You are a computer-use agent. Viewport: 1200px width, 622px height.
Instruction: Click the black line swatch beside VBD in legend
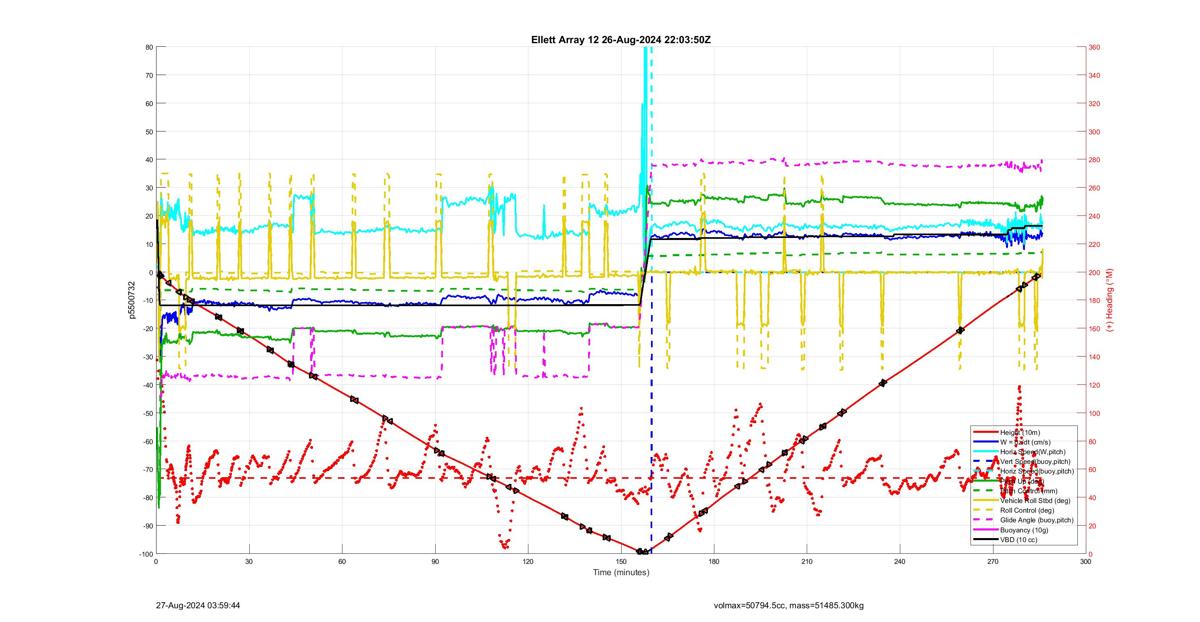click(986, 540)
